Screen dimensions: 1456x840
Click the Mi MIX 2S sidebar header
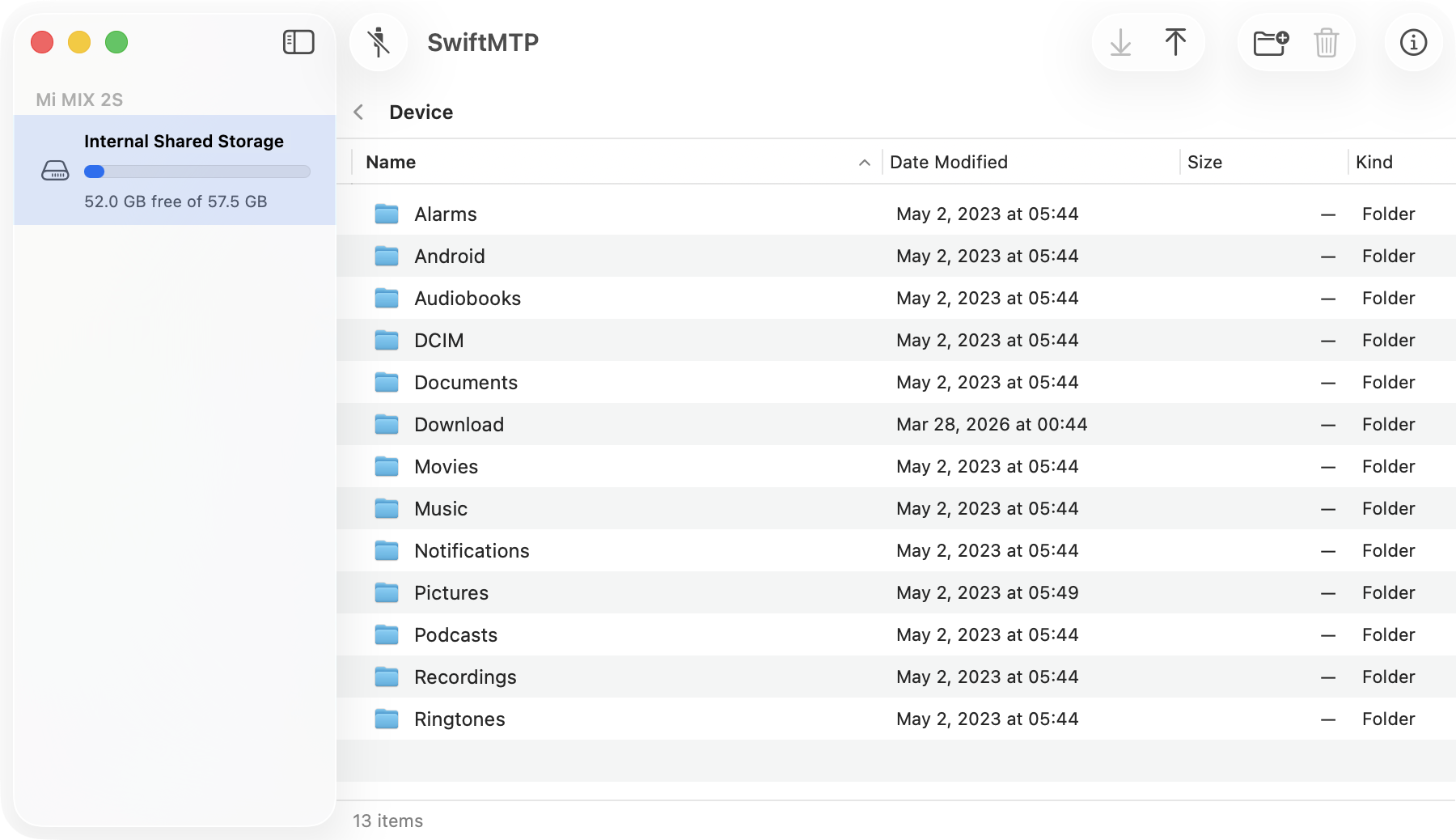[x=78, y=99]
